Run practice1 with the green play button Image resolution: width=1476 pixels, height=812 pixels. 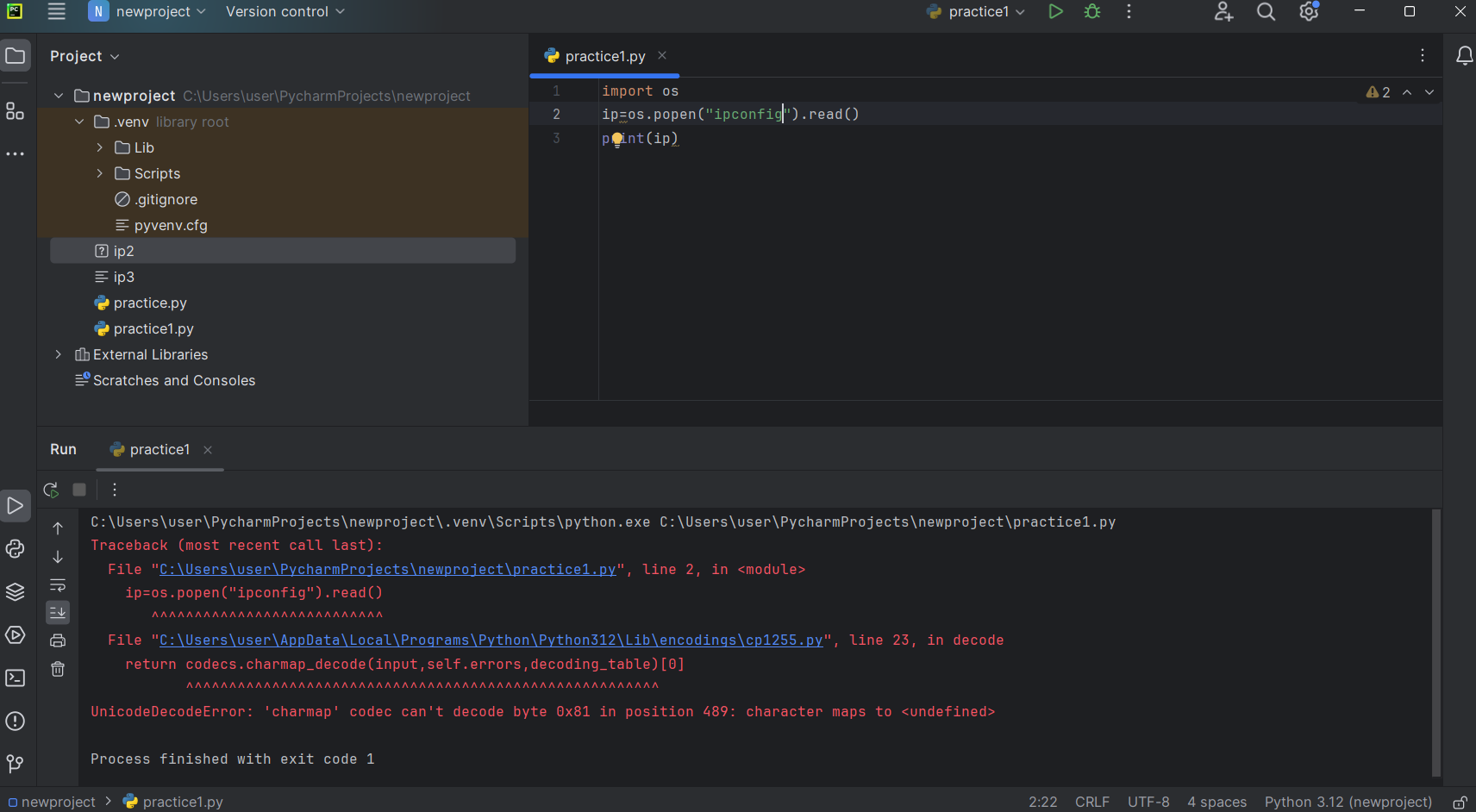pos(1055,12)
